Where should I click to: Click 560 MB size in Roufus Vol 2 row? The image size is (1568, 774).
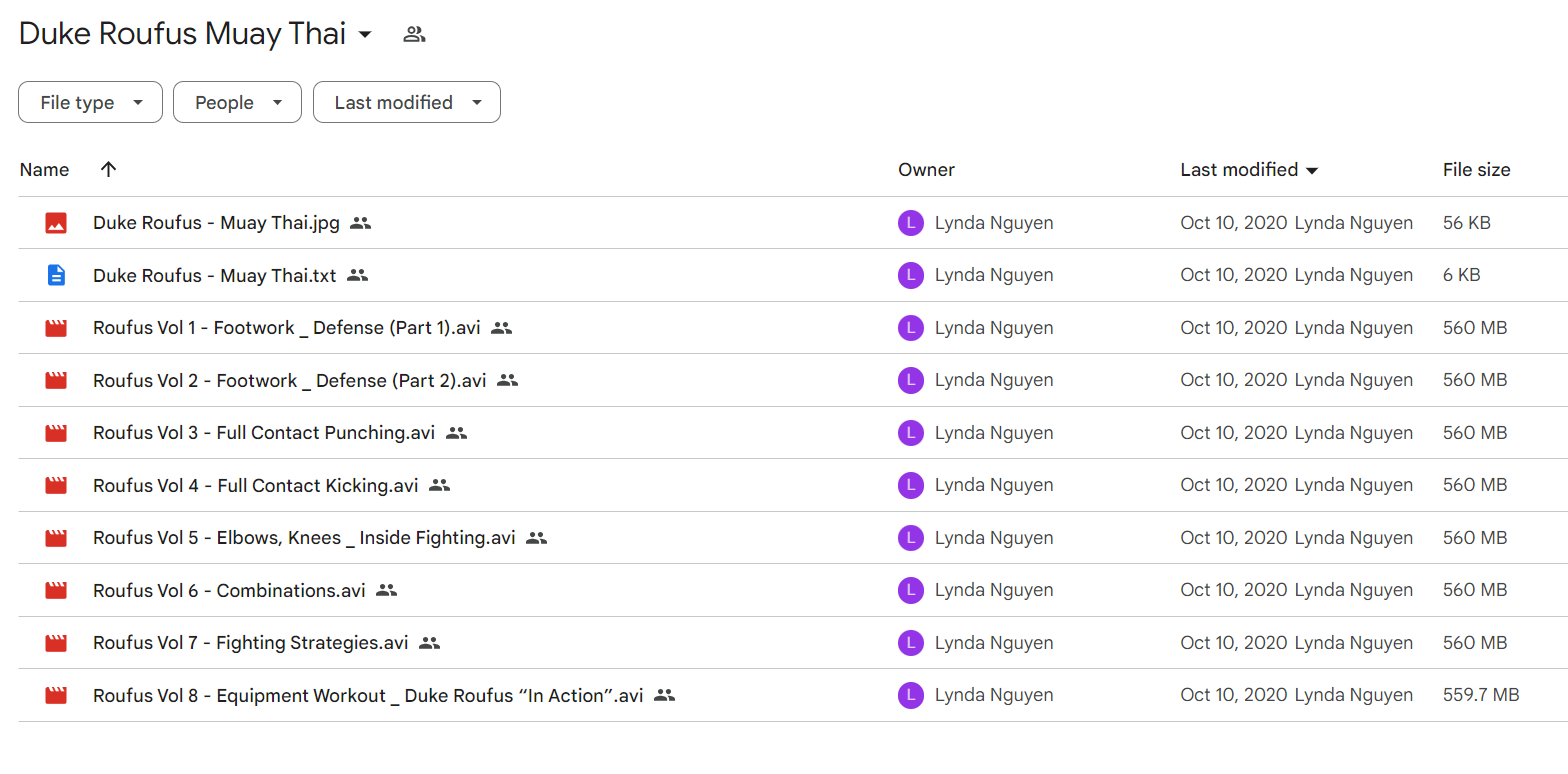[1475, 380]
